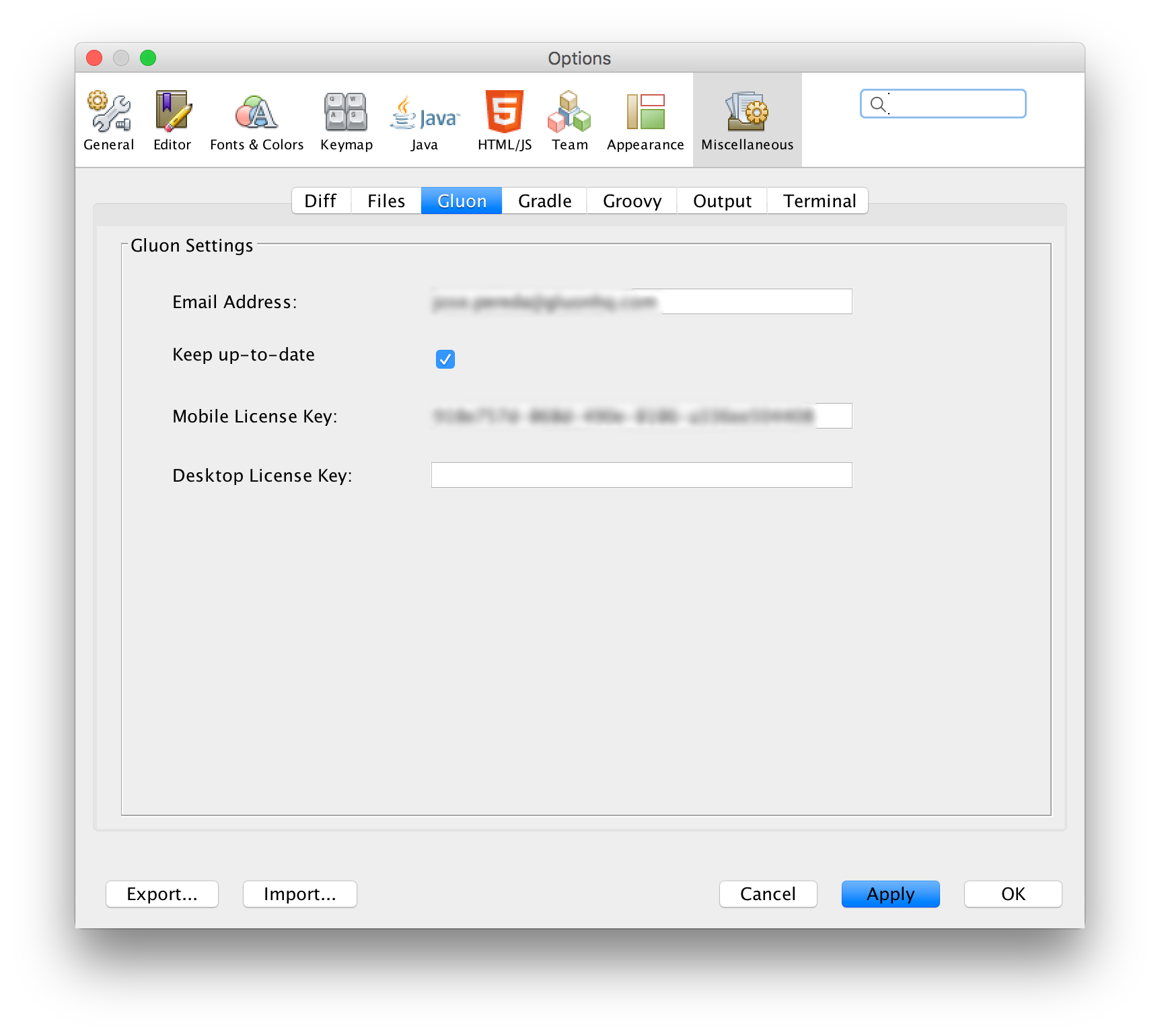Focus the options search field
This screenshot has height=1036, width=1160.
coord(943,104)
